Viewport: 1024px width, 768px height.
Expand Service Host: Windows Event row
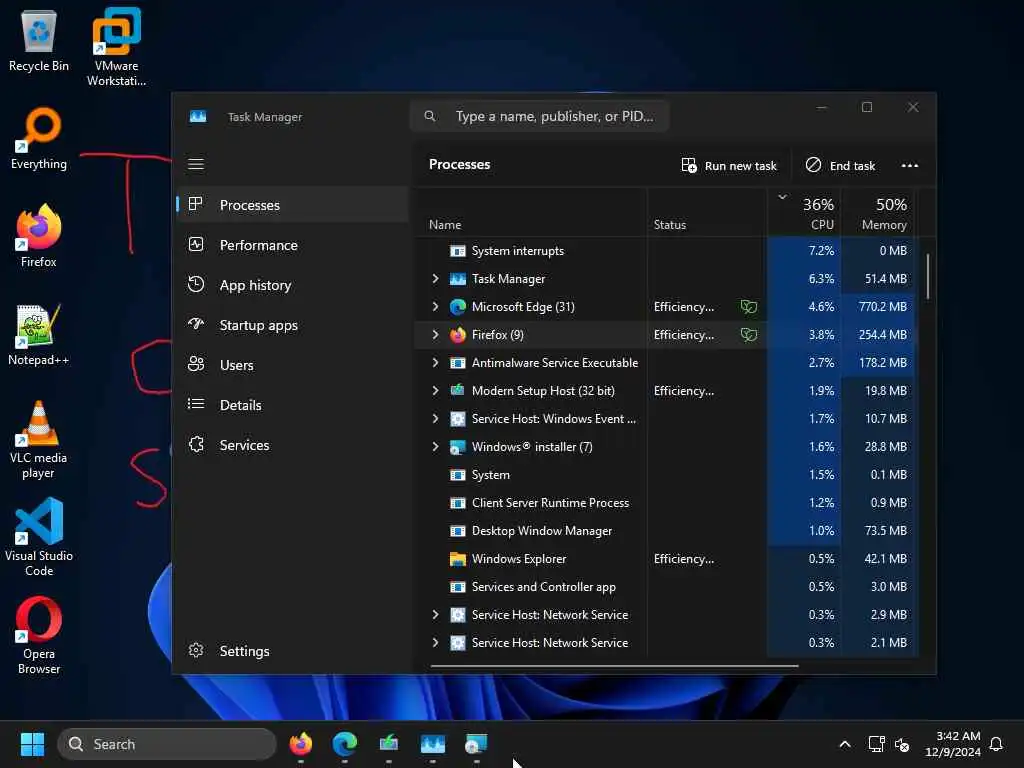436,419
